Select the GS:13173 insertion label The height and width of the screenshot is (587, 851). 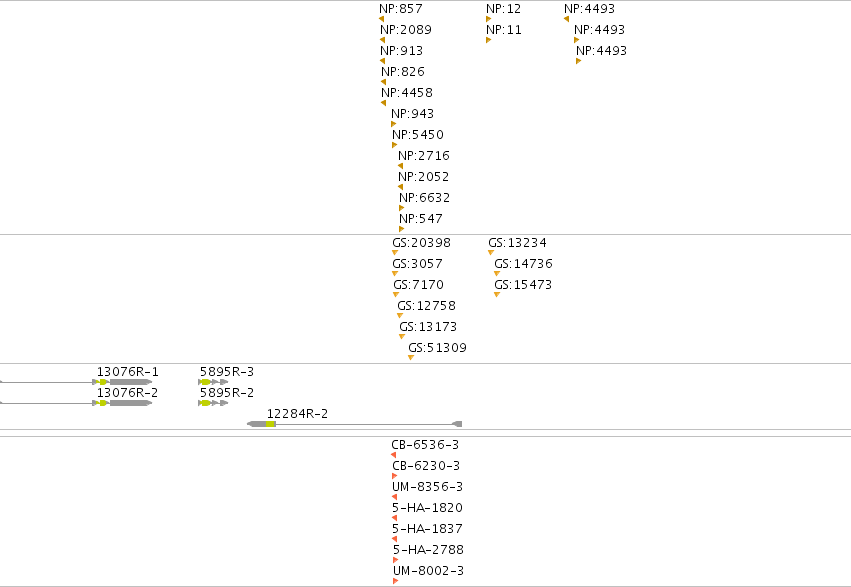click(x=428, y=327)
